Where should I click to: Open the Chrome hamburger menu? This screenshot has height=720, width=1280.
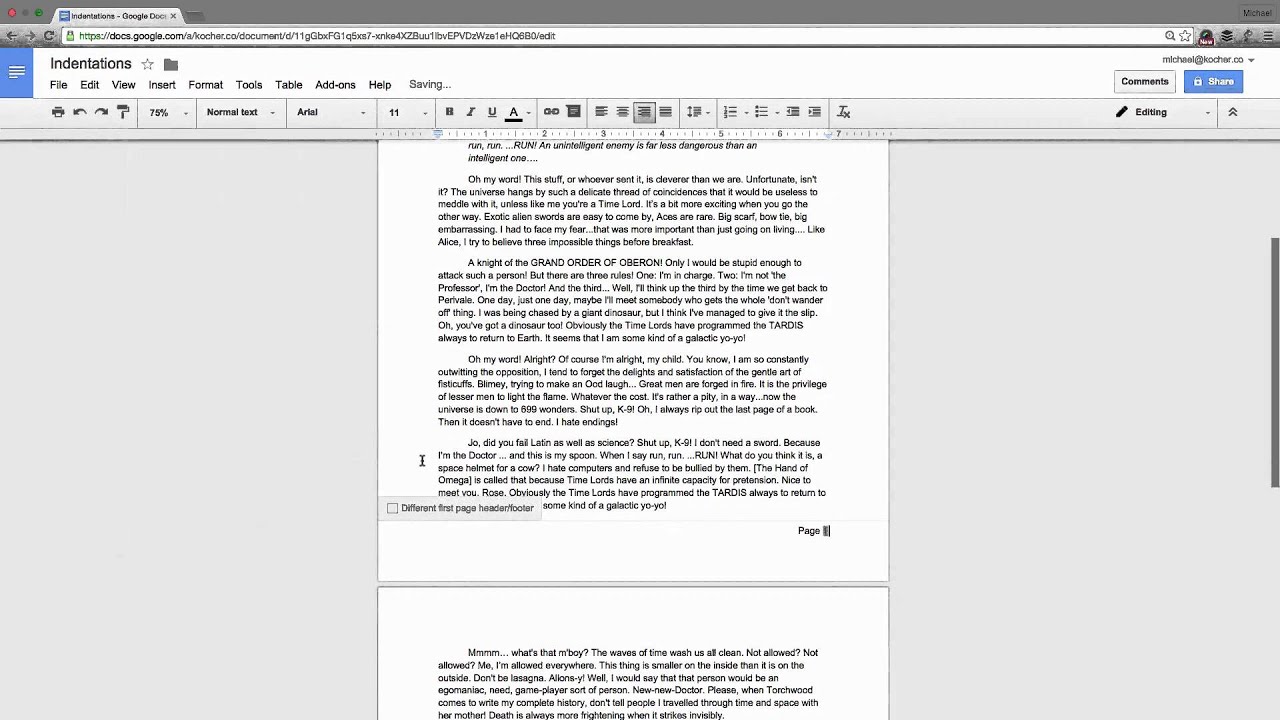1268,36
